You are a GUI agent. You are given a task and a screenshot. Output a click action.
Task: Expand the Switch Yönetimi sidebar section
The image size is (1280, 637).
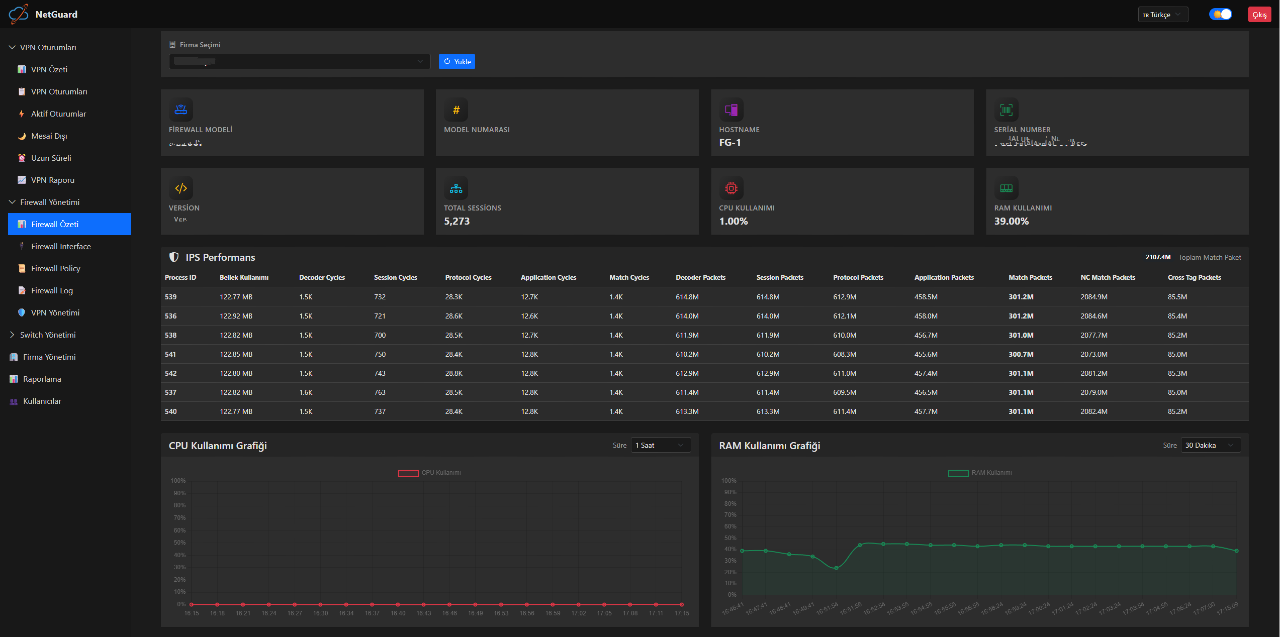point(49,335)
